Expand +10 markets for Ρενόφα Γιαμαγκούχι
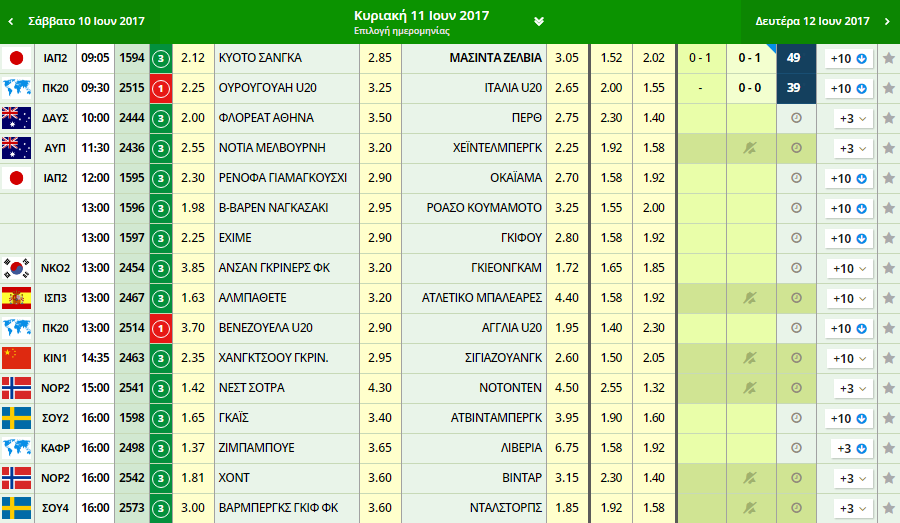Viewport: 900px width, 523px height. pos(849,178)
